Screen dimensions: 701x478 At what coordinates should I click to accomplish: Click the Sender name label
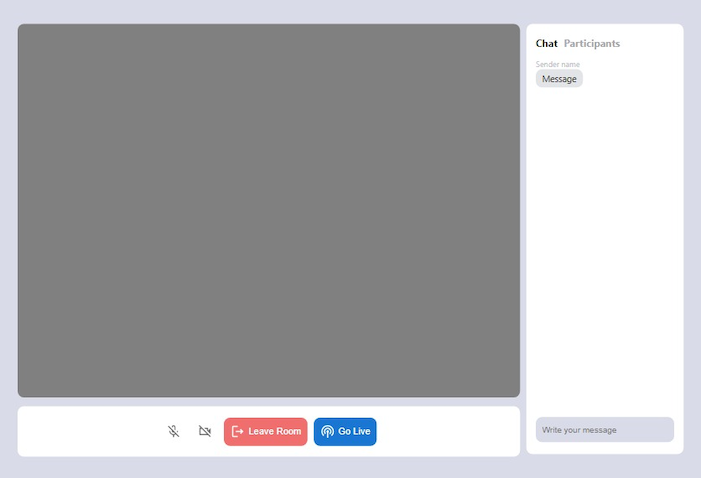click(x=557, y=64)
